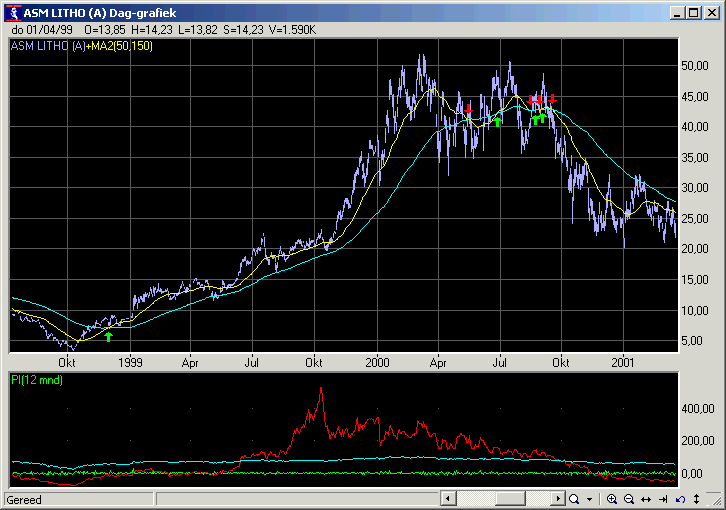
Task: Click the 'V=1.590K' volume readout
Action: 293,30
